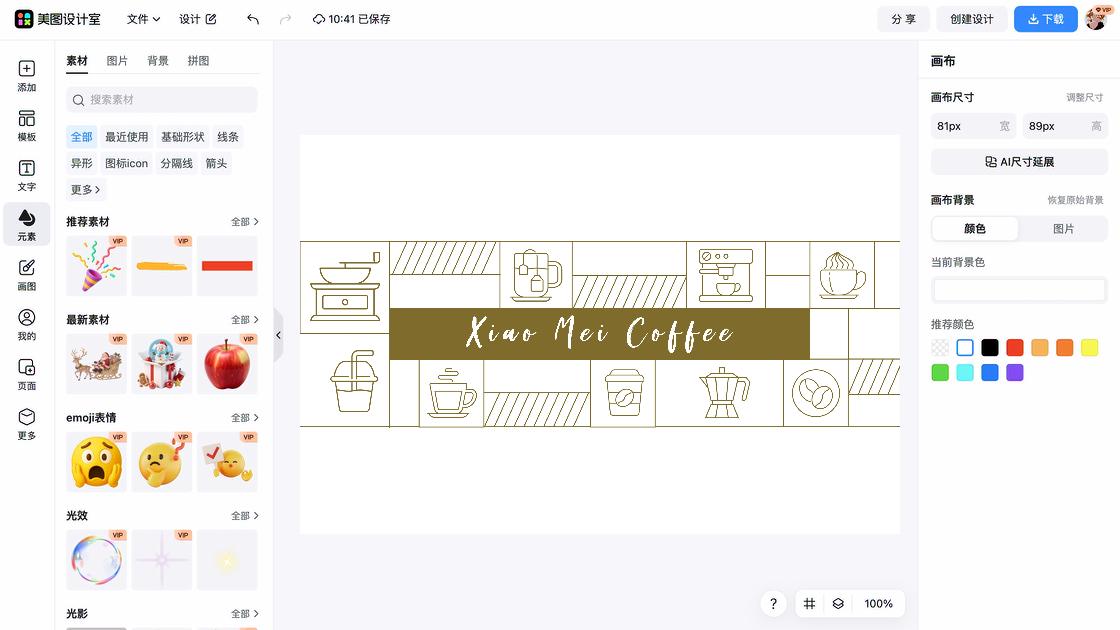Open the 文件 dropdown menu

(x=143, y=19)
